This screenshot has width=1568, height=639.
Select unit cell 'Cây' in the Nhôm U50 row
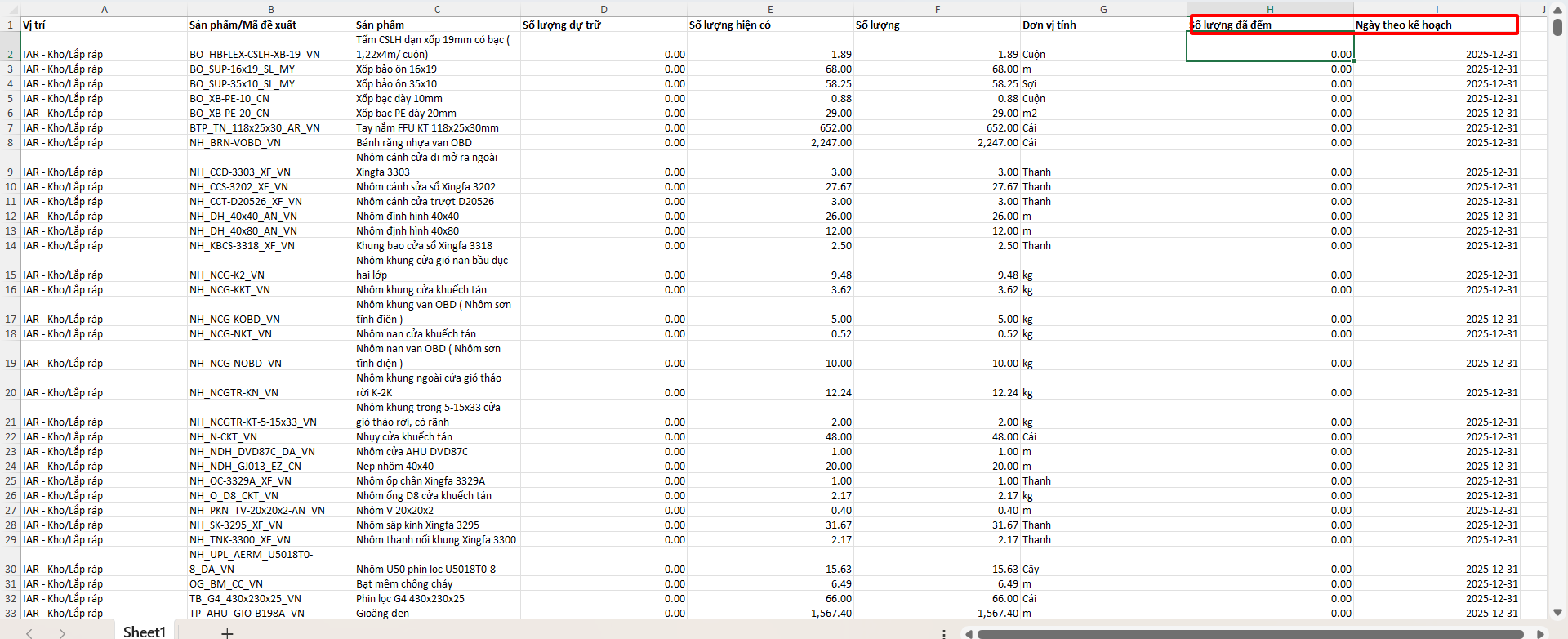(1103, 561)
